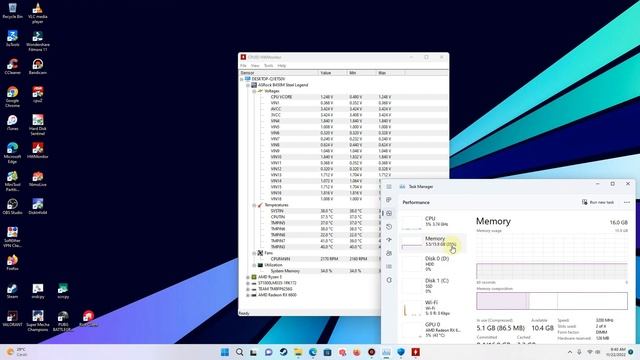Launch OBS Studio from the desktop
Screen dimensions: 640x360
(12, 206)
